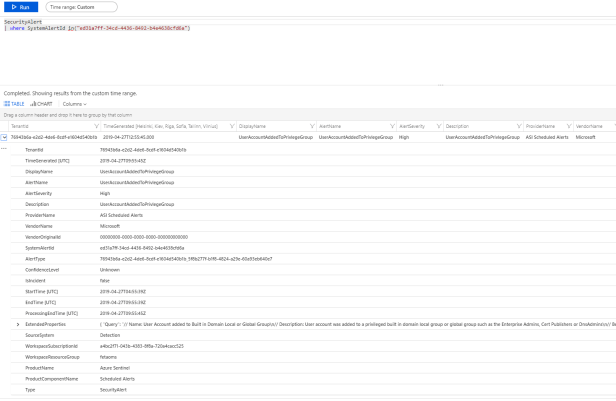
Task: Click the query editor line with SystemAlertId filter
Action: [x=97, y=28]
